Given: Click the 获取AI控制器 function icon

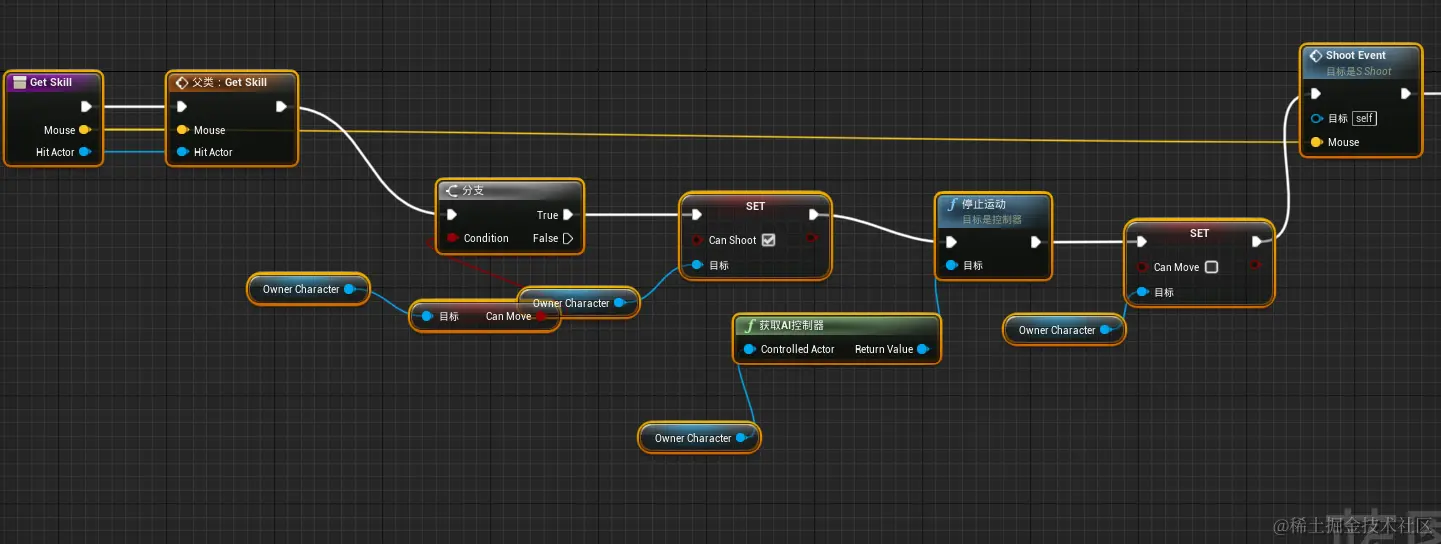Looking at the screenshot, I should pyautogui.click(x=750, y=325).
